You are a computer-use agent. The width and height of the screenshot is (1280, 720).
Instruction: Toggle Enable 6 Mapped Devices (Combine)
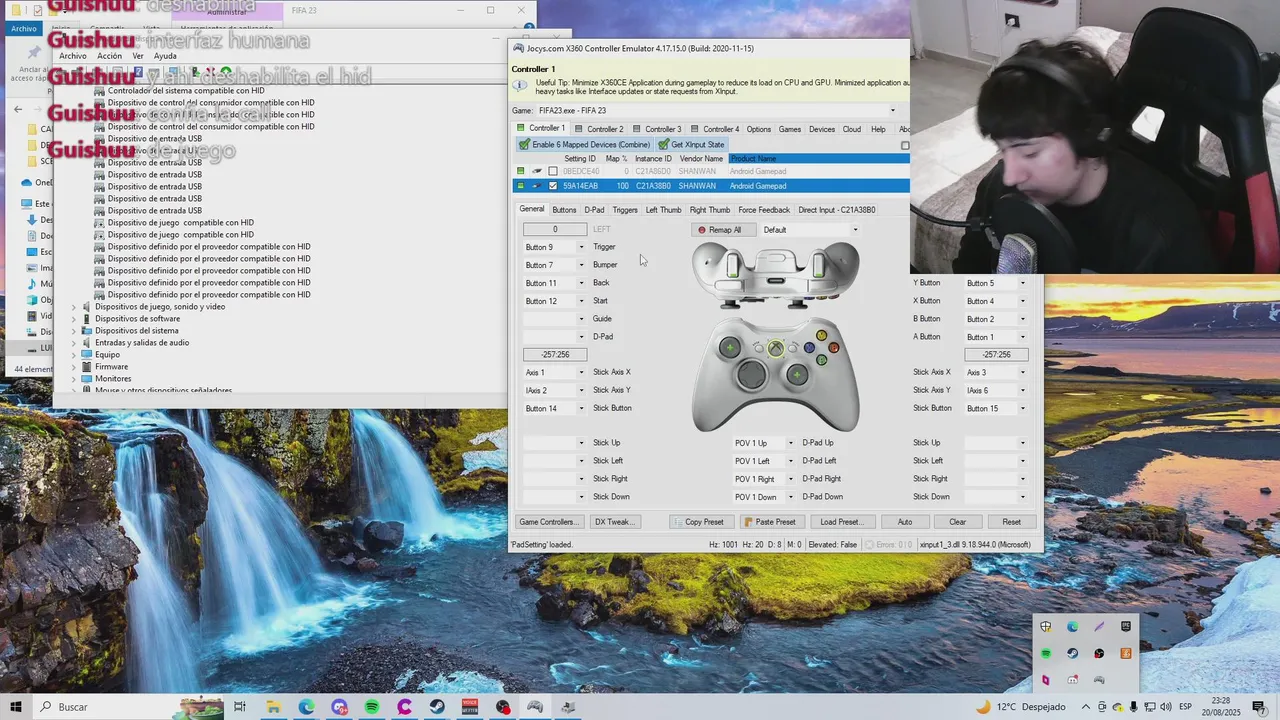tap(585, 145)
